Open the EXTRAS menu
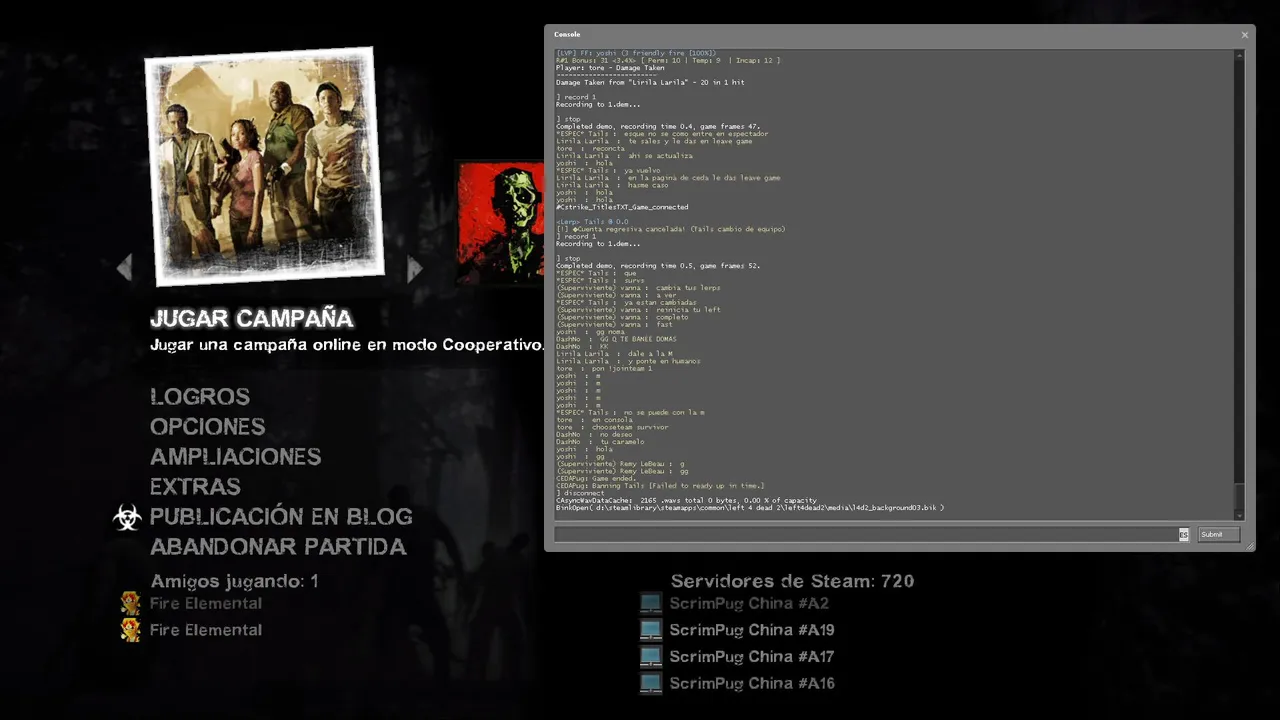The image size is (1280, 720). (195, 487)
